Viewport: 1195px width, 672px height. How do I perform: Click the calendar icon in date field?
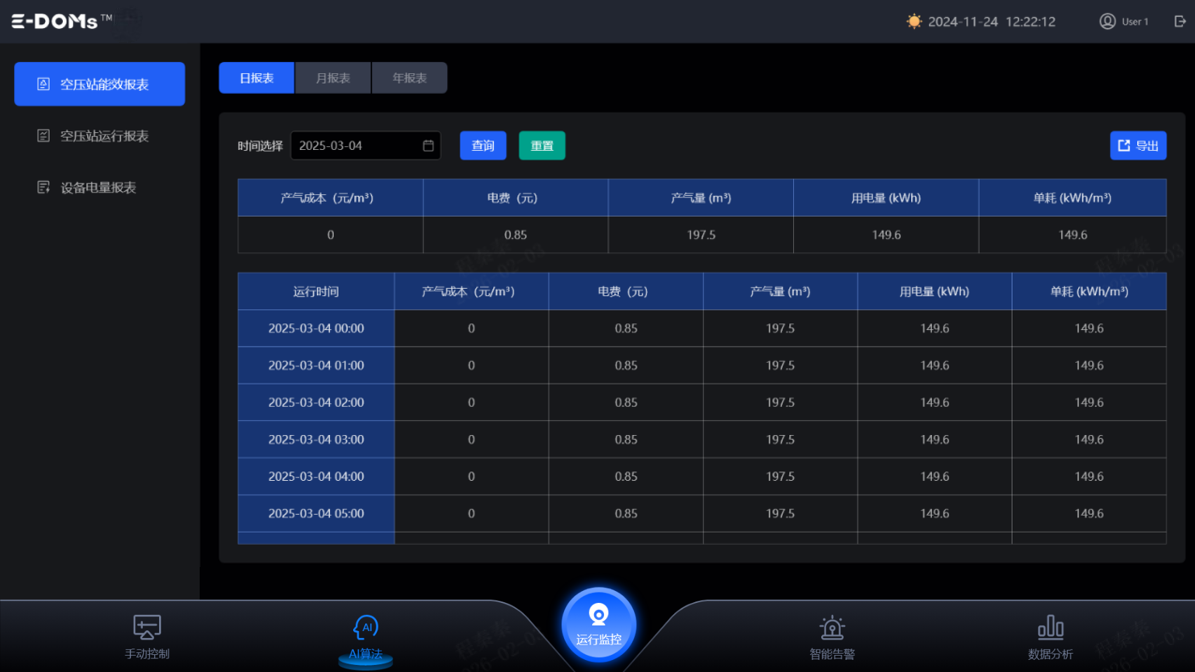(x=428, y=146)
